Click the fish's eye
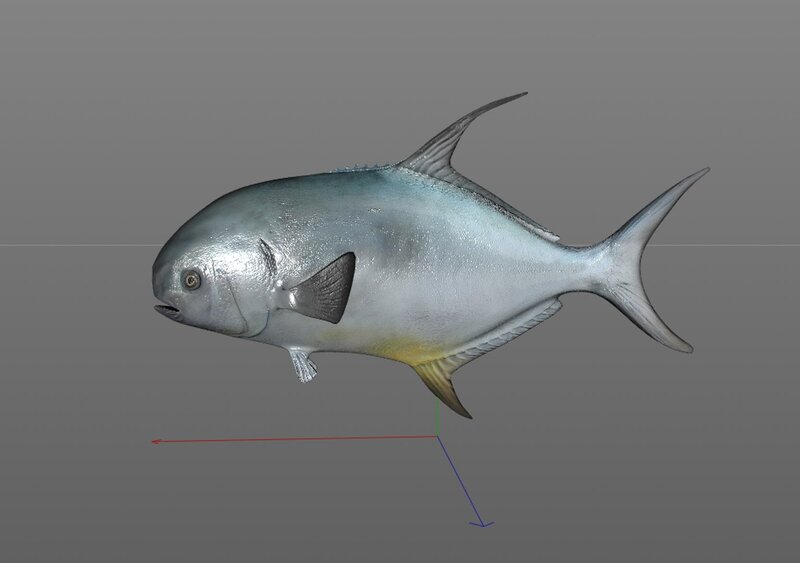Viewport: 800px width, 563px height. click(192, 281)
